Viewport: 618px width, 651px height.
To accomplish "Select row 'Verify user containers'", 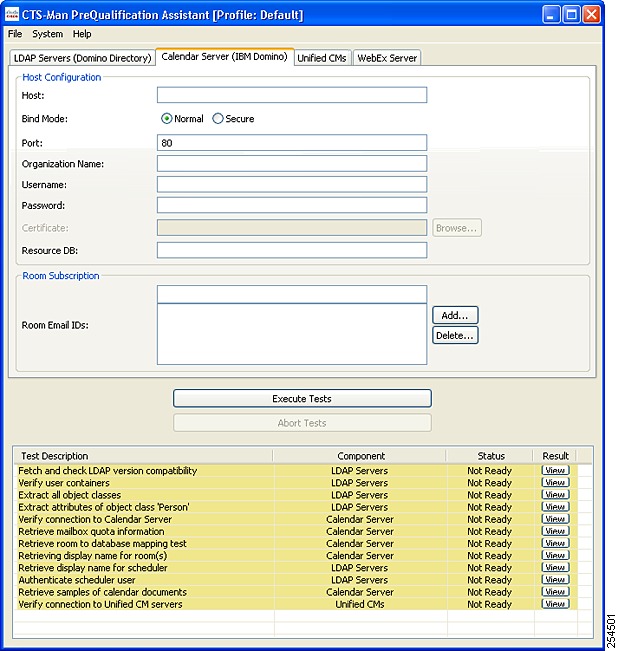I will (296, 482).
